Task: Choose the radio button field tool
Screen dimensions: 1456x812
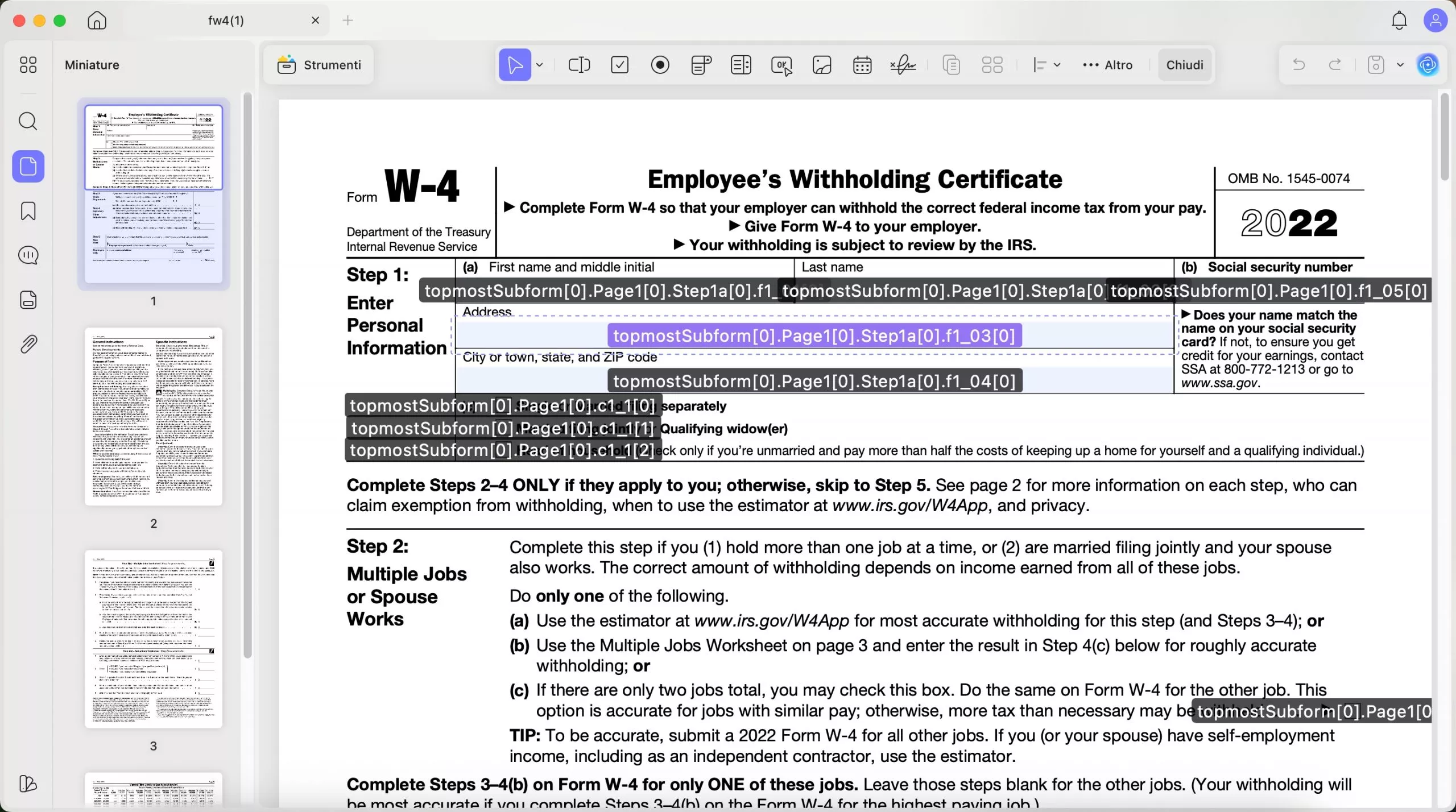Action: pyautogui.click(x=660, y=65)
